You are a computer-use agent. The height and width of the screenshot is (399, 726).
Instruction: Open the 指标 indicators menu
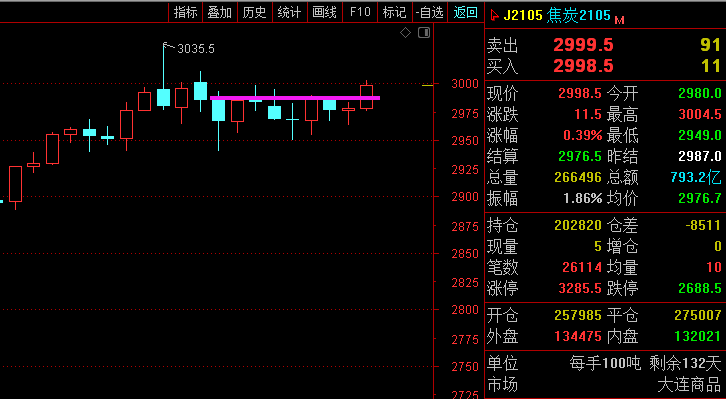tap(186, 12)
